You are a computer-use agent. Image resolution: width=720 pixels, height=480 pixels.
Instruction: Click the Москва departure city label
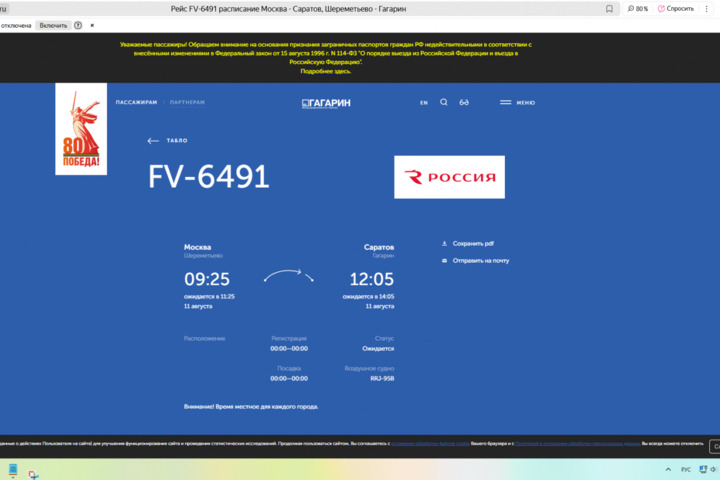pos(197,247)
